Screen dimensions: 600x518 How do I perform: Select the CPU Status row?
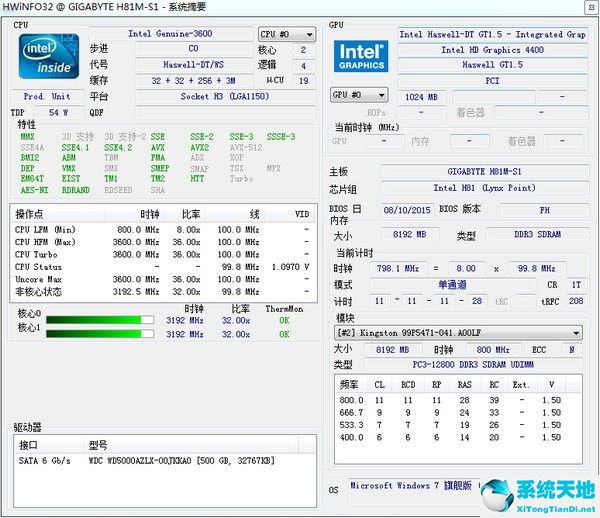(163, 267)
